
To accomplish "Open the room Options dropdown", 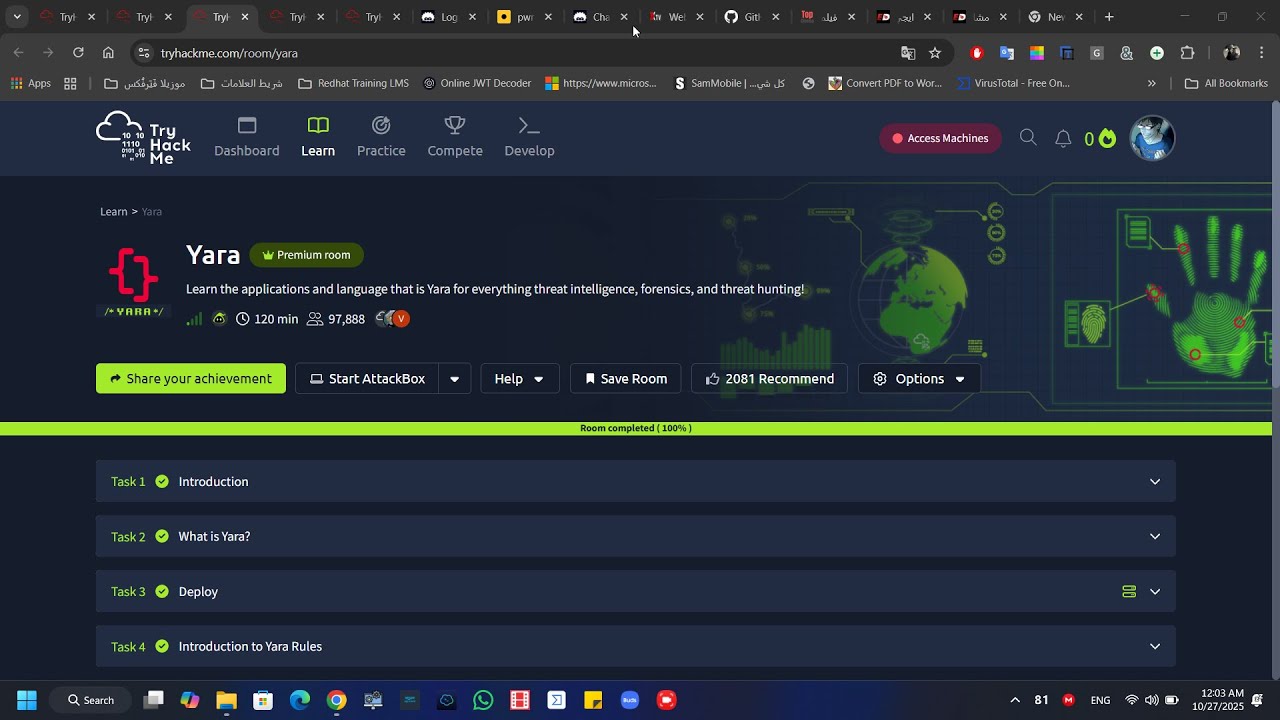I will (919, 379).
